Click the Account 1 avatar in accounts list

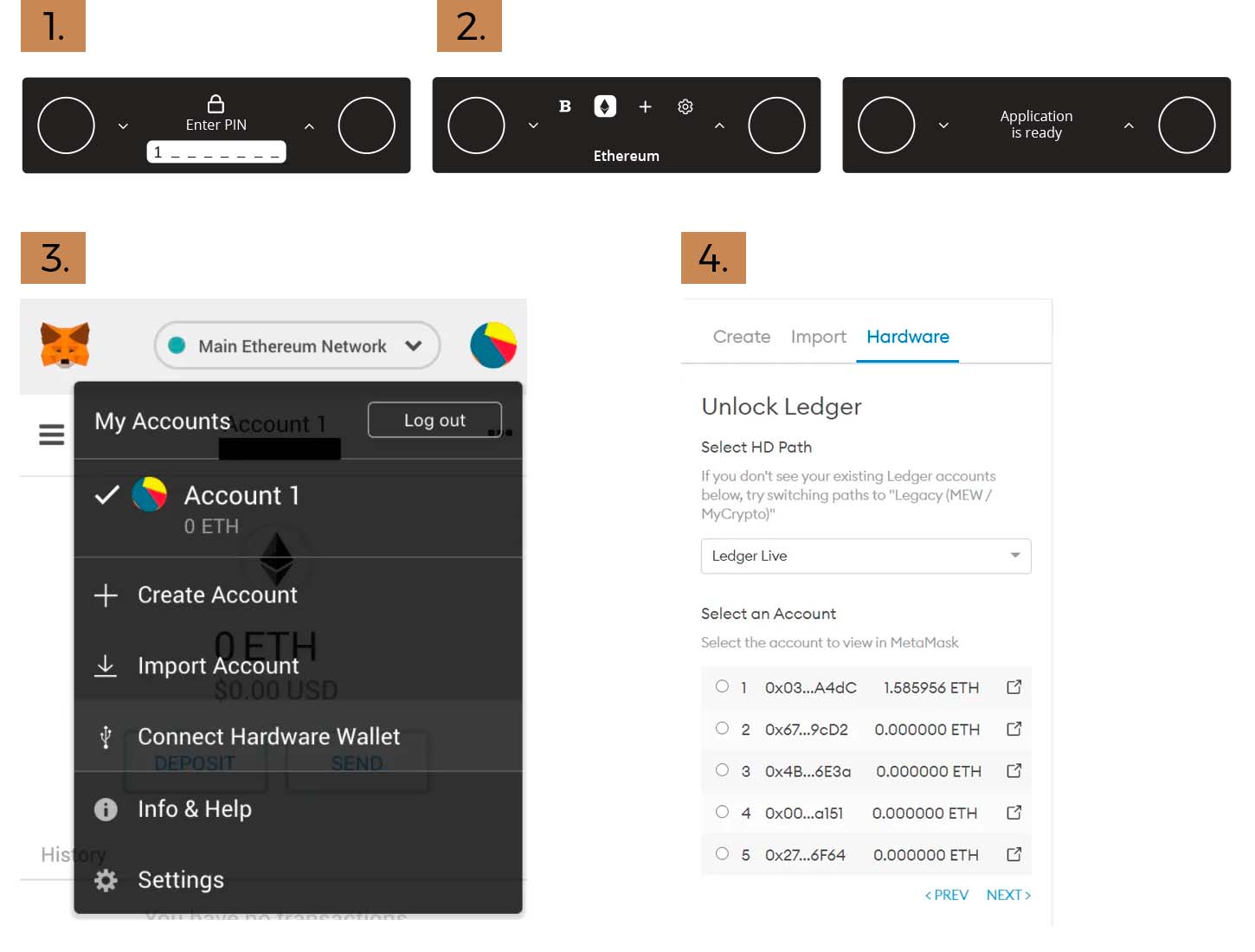click(x=149, y=494)
